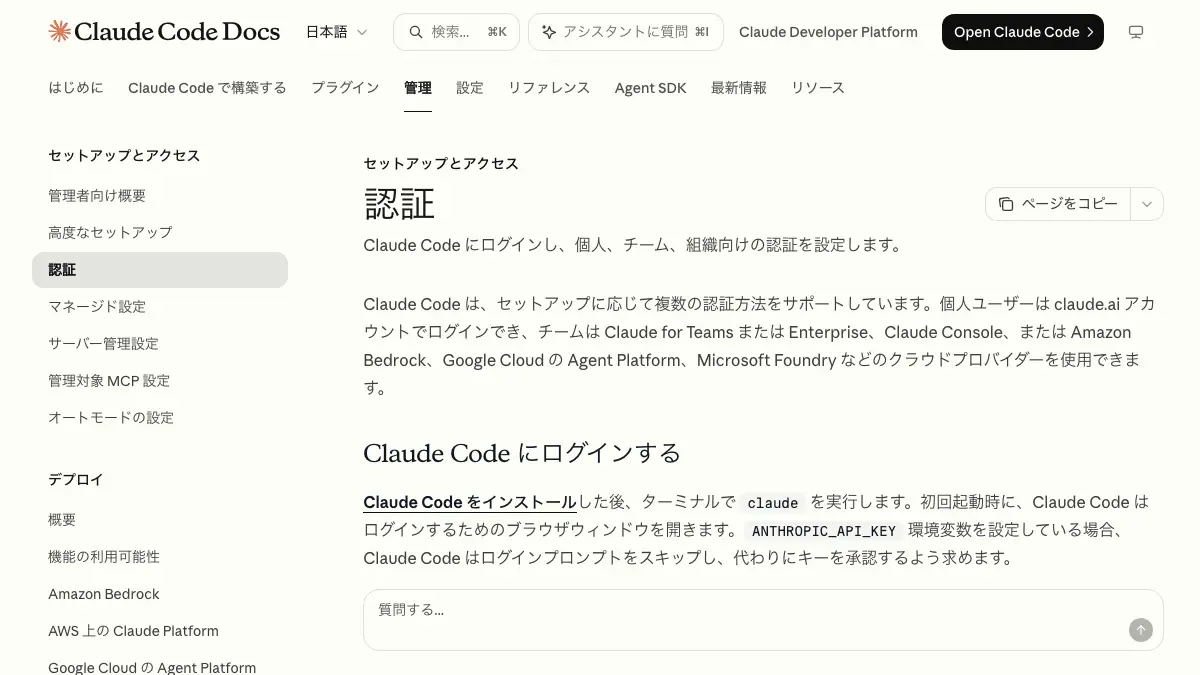Click the デプロイ sidebar section heading
The image size is (1200, 675).
click(x=76, y=480)
